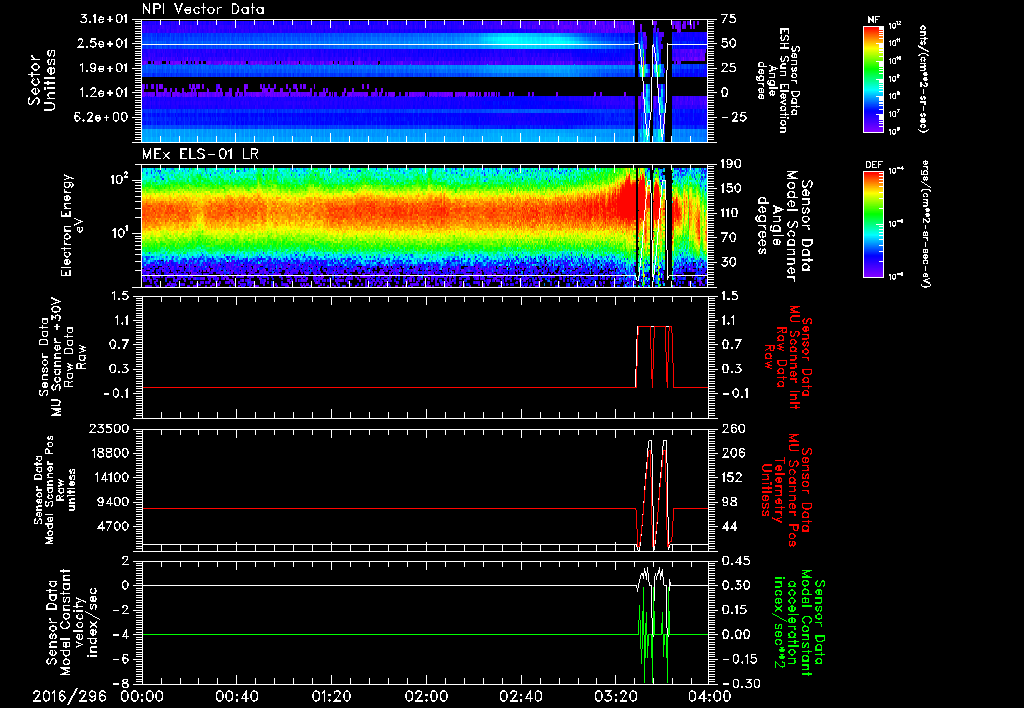The width and height of the screenshot is (1024, 708).
Task: Click the green 'Model Constant acceleration' axis label
Action: [799, 622]
